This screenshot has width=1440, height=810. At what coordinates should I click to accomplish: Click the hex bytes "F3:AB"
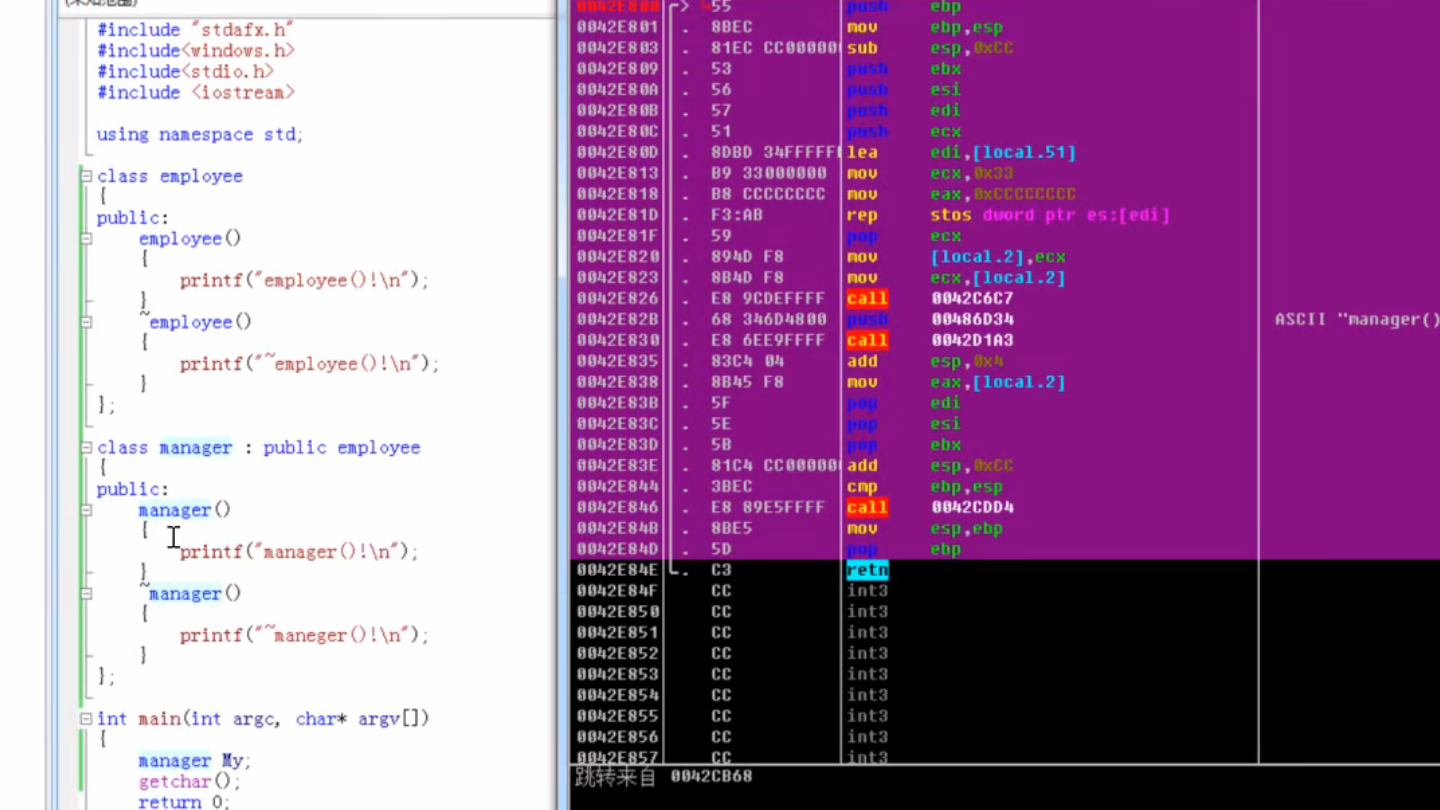click(x=736, y=215)
